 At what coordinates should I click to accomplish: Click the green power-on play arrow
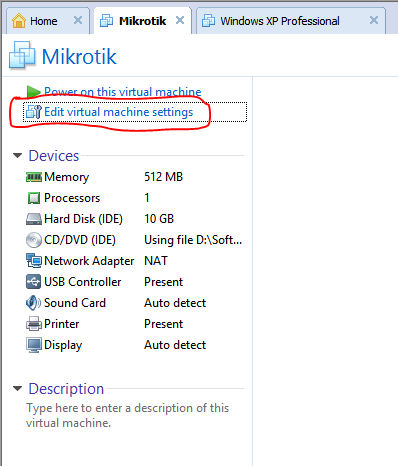[33, 91]
